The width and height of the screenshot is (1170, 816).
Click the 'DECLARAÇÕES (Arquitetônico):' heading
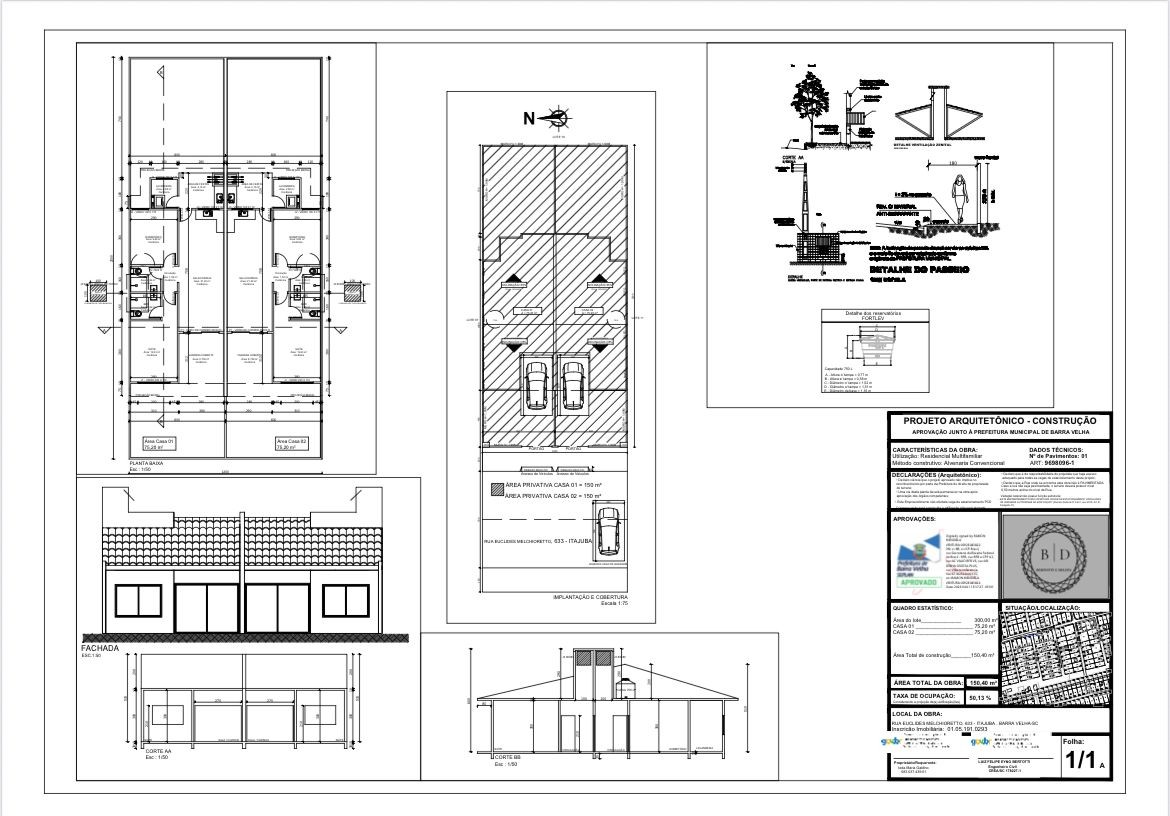point(937,475)
